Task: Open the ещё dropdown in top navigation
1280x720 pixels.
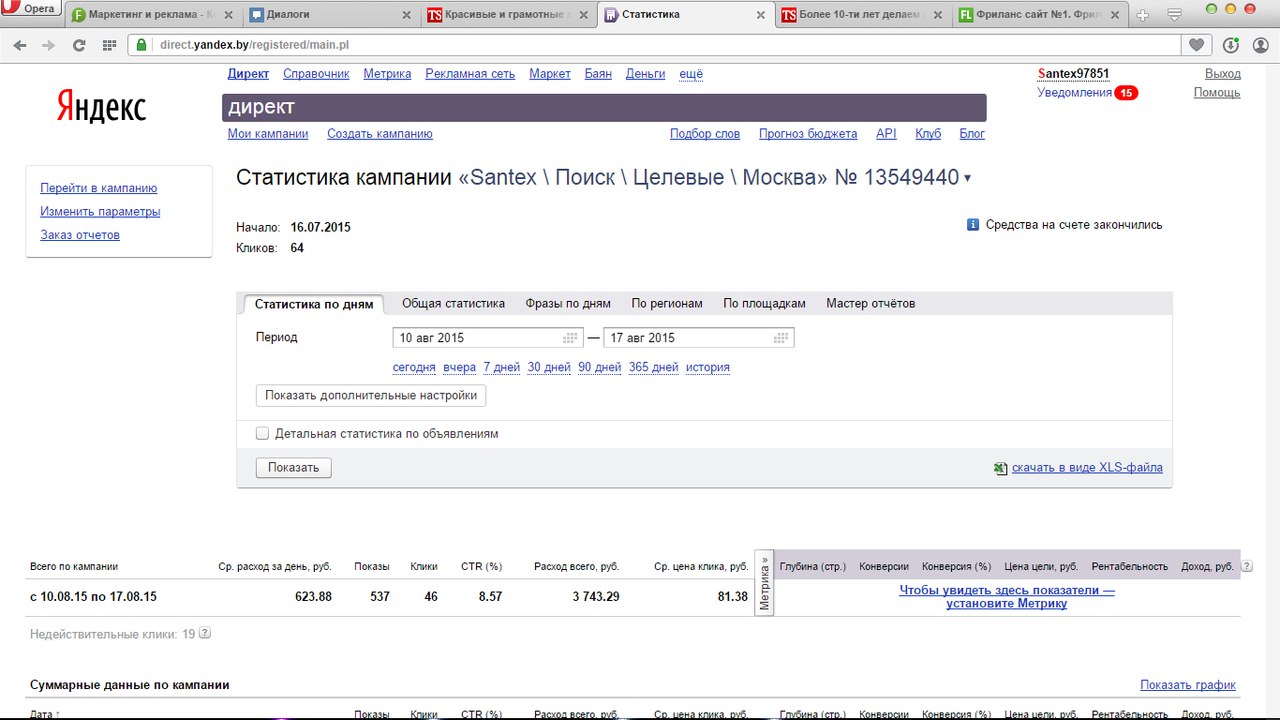Action: 691,74
